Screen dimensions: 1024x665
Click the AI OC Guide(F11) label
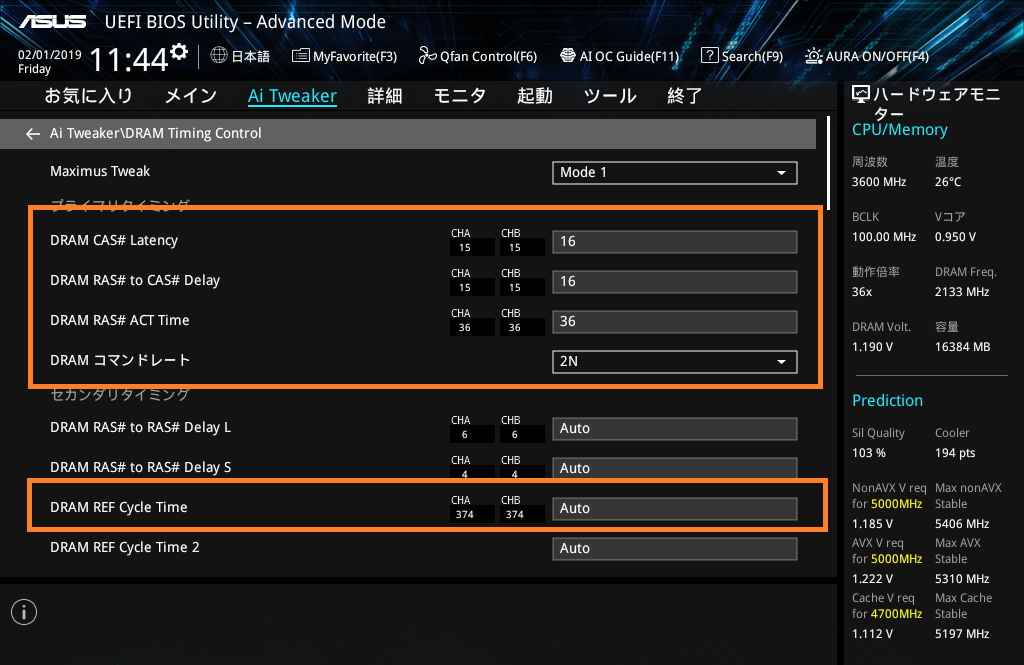pos(629,56)
